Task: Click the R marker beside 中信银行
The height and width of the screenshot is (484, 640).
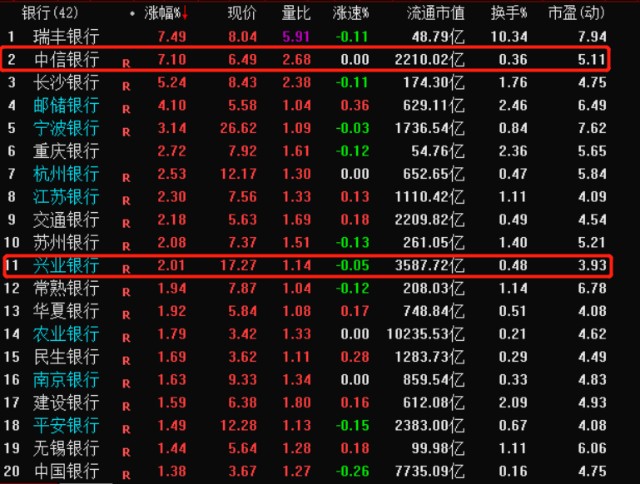Action: click(x=126, y=64)
